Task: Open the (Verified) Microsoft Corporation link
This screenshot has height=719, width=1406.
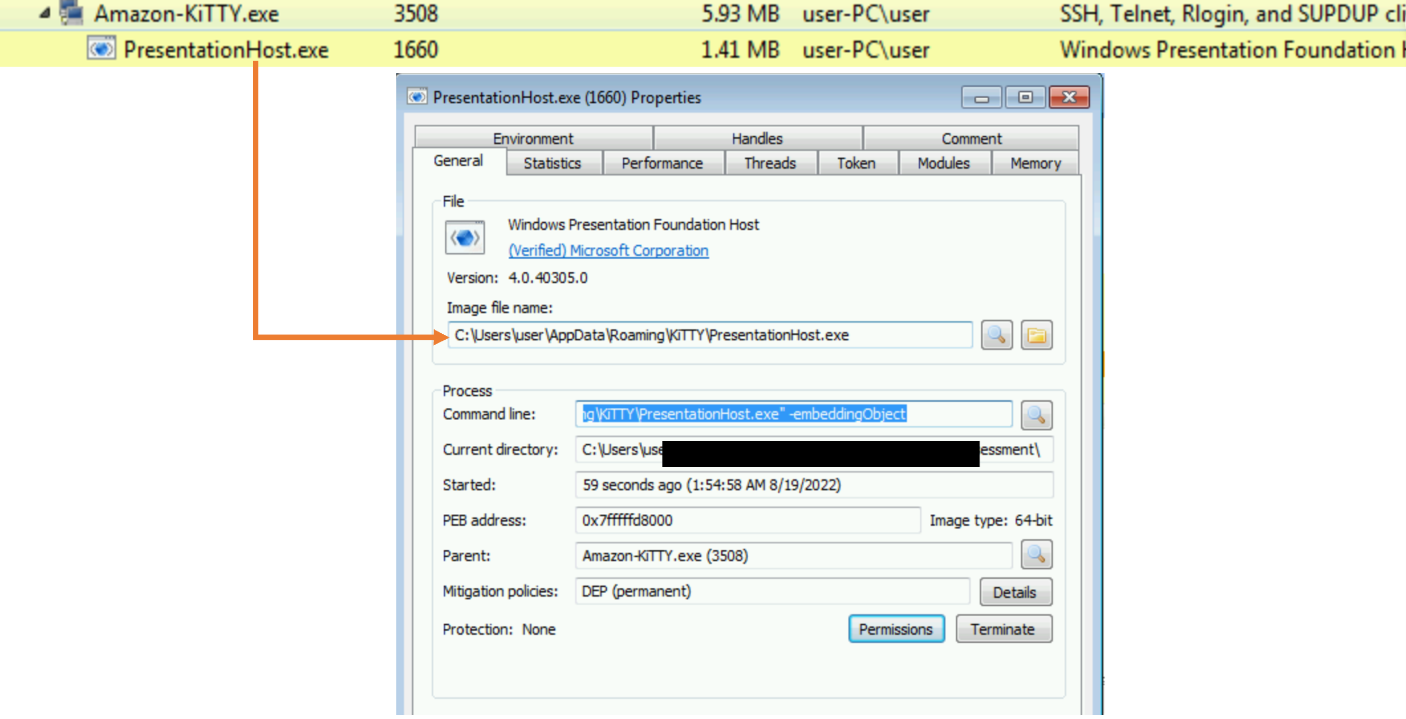Action: (x=608, y=250)
